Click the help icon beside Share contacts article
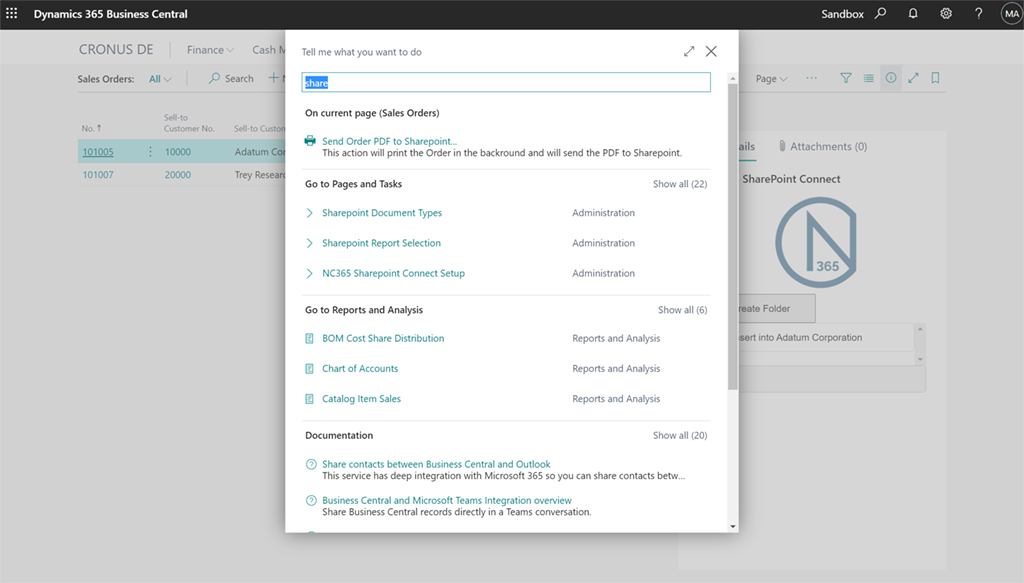The height and width of the screenshot is (583, 1024). coord(312,464)
